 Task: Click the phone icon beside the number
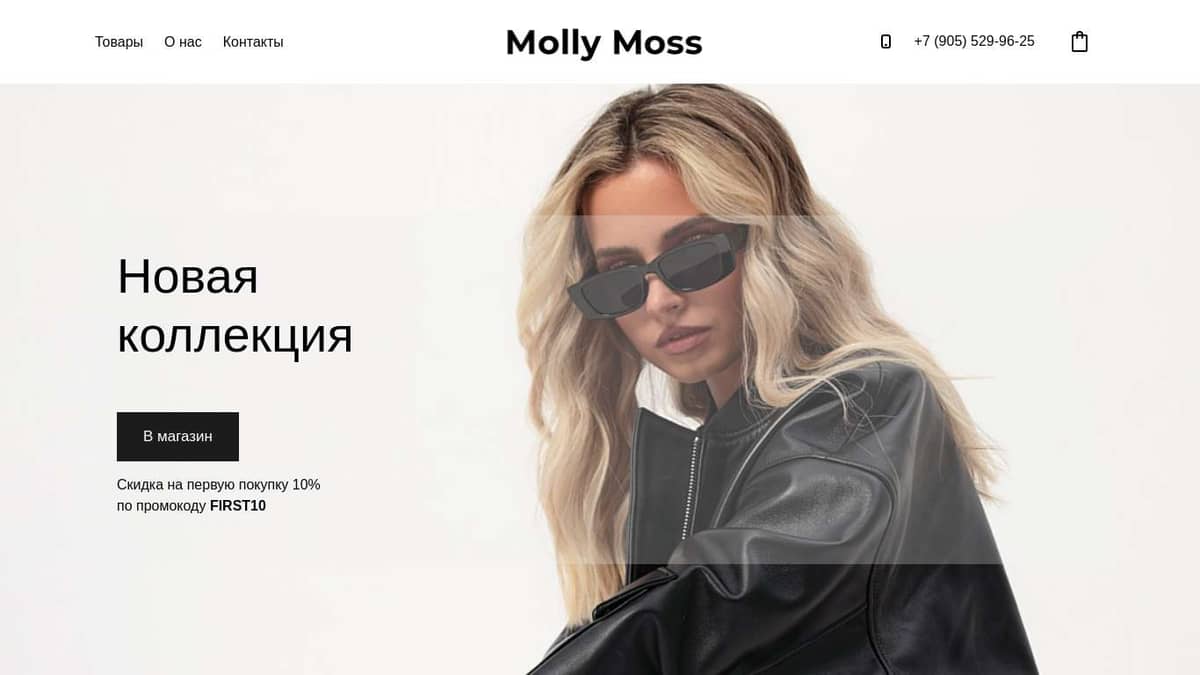pyautogui.click(x=885, y=42)
